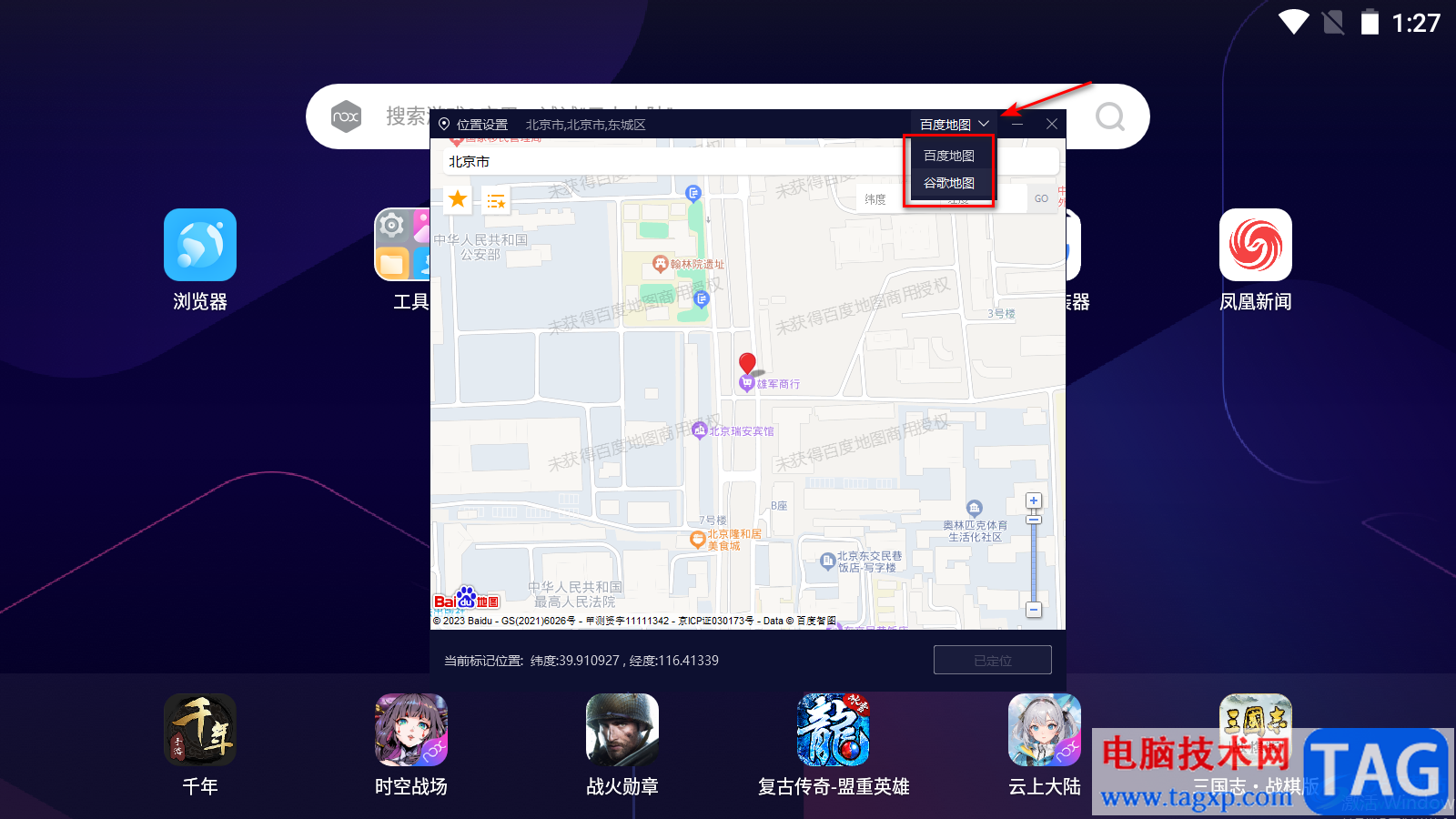Select 百度地图 from the dropdown list

[949, 156]
